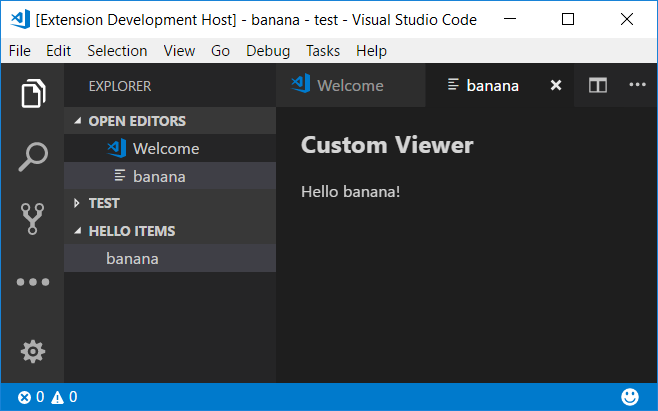Open the Search view magnifier icon
The image size is (658, 411).
point(33,157)
